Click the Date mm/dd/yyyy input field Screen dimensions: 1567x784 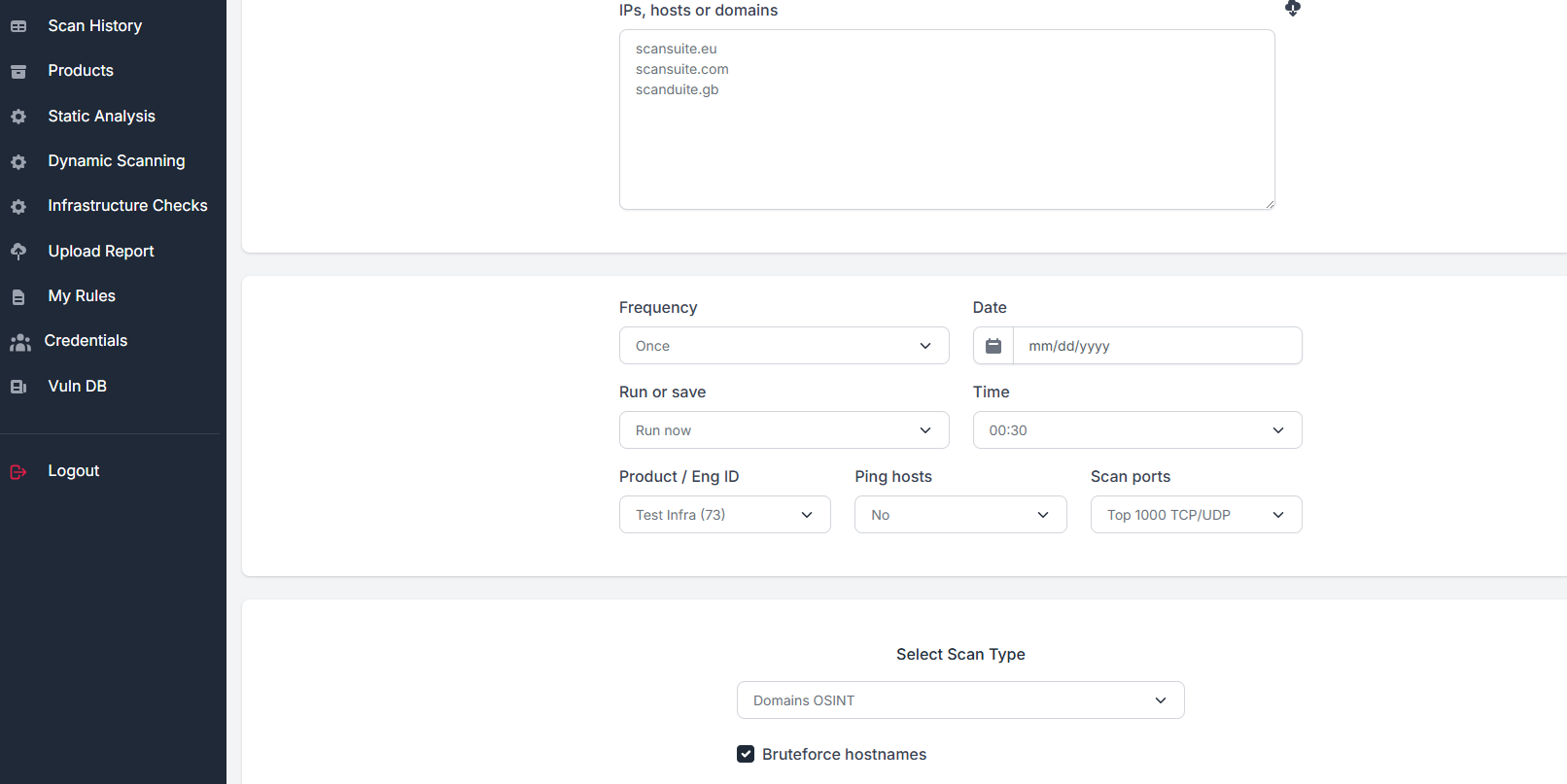point(1158,346)
